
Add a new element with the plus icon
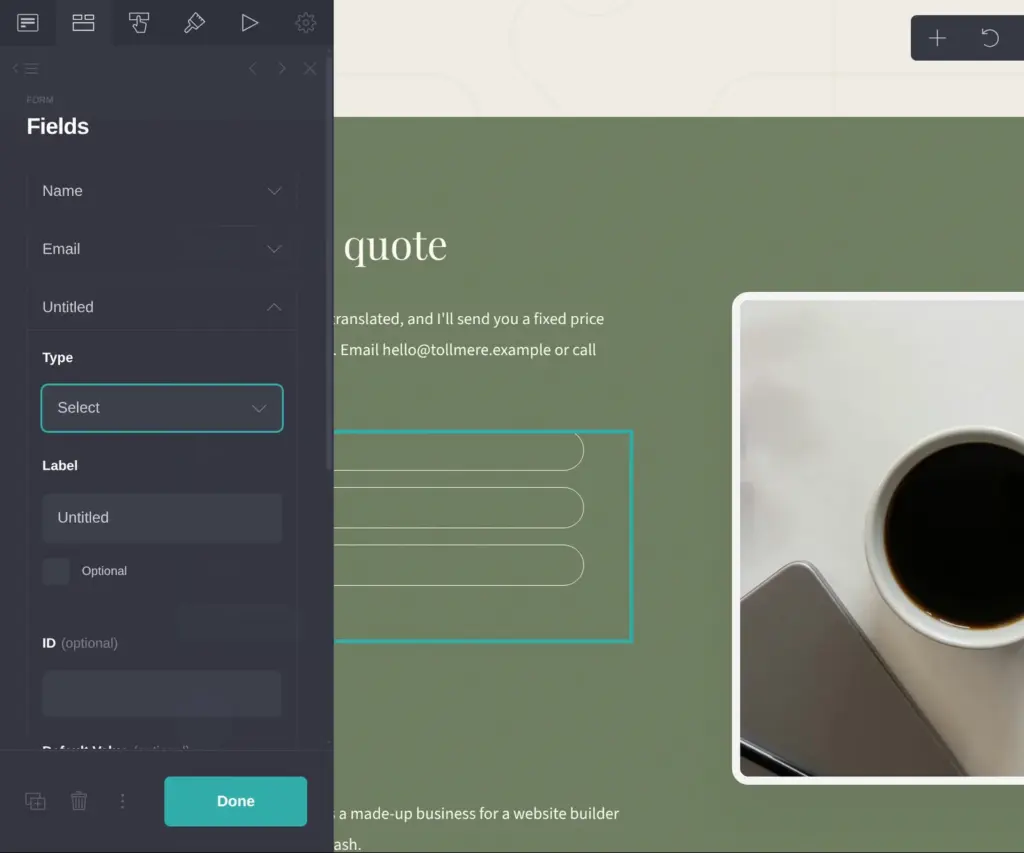tap(937, 38)
